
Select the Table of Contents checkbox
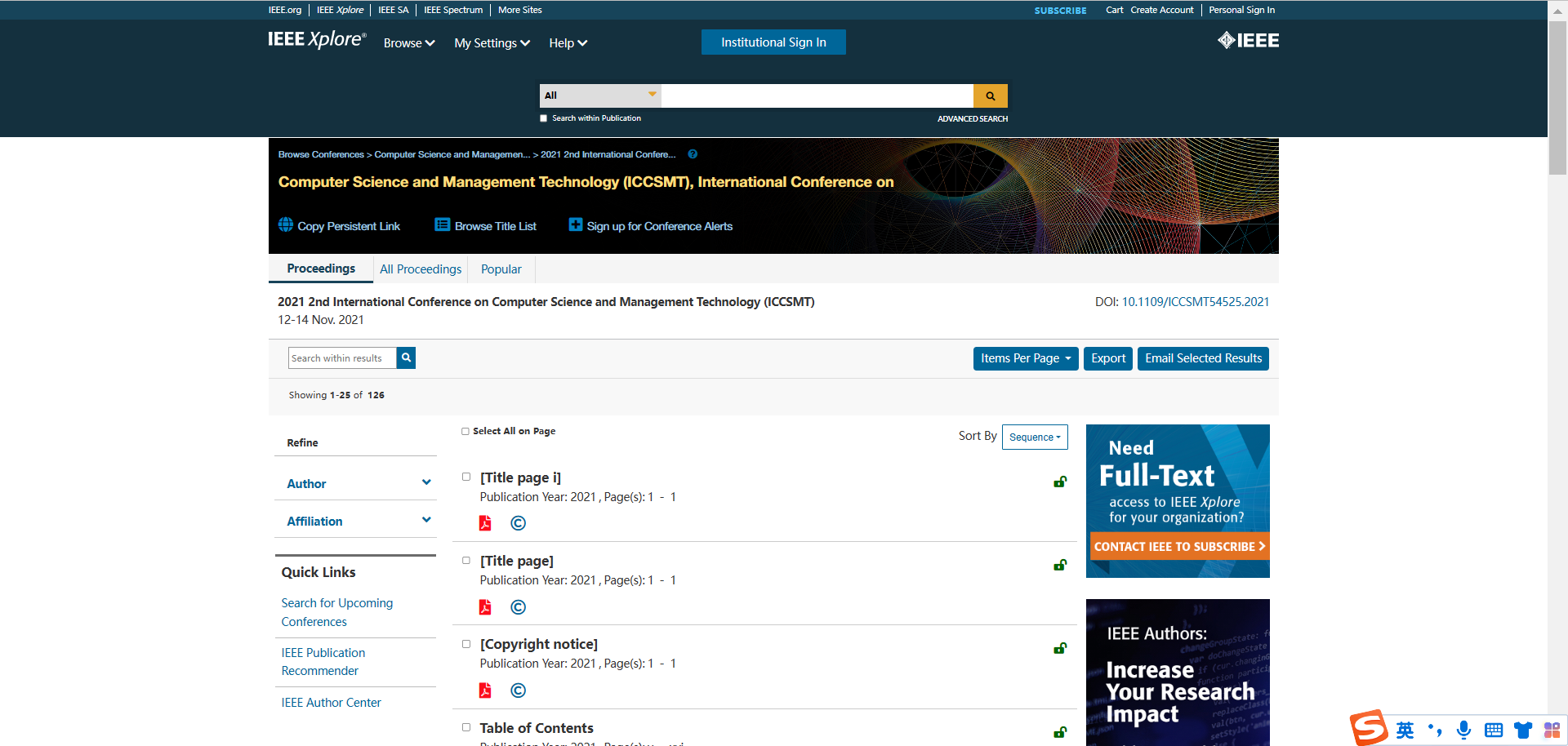[466, 727]
